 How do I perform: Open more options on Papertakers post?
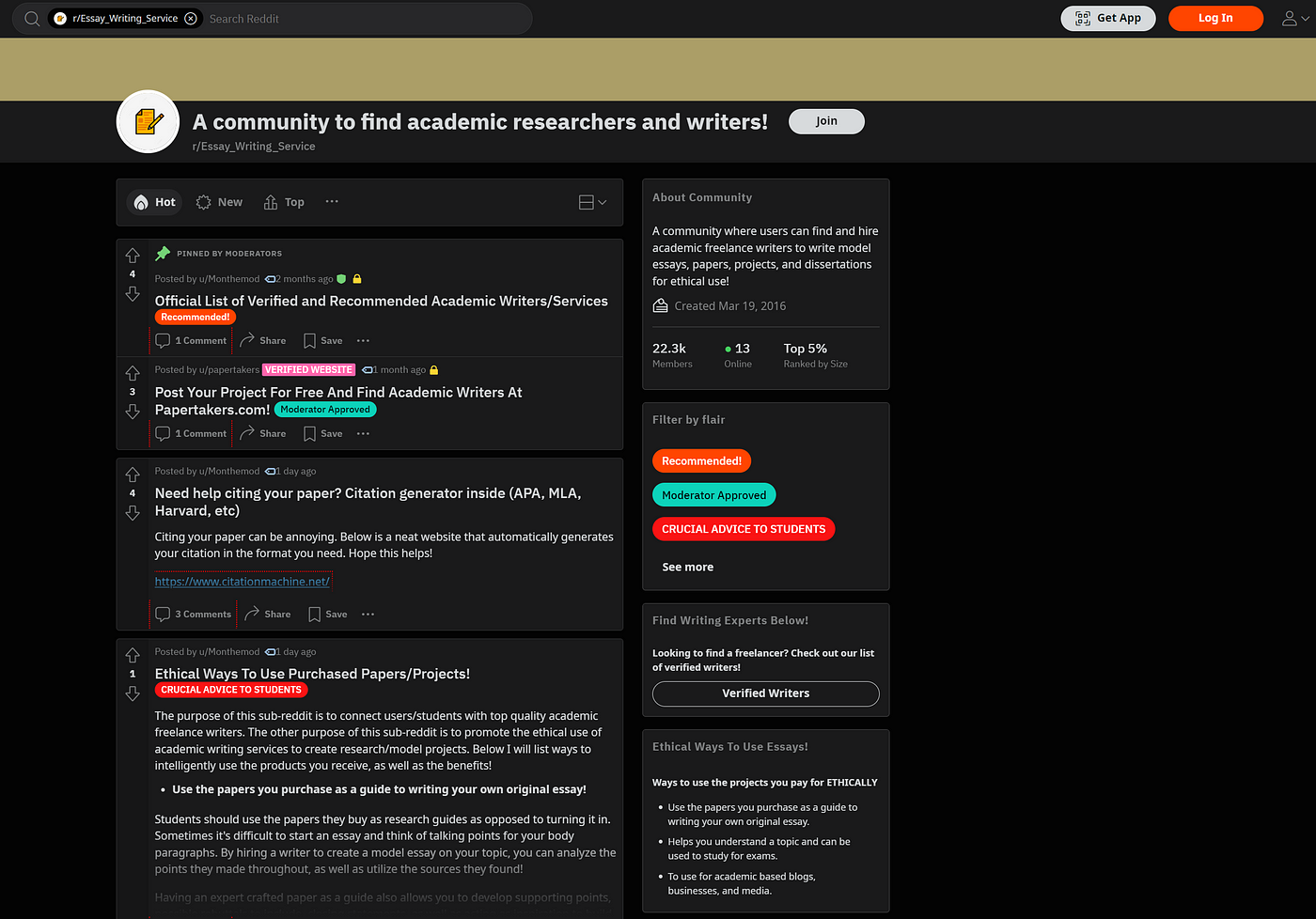364,433
